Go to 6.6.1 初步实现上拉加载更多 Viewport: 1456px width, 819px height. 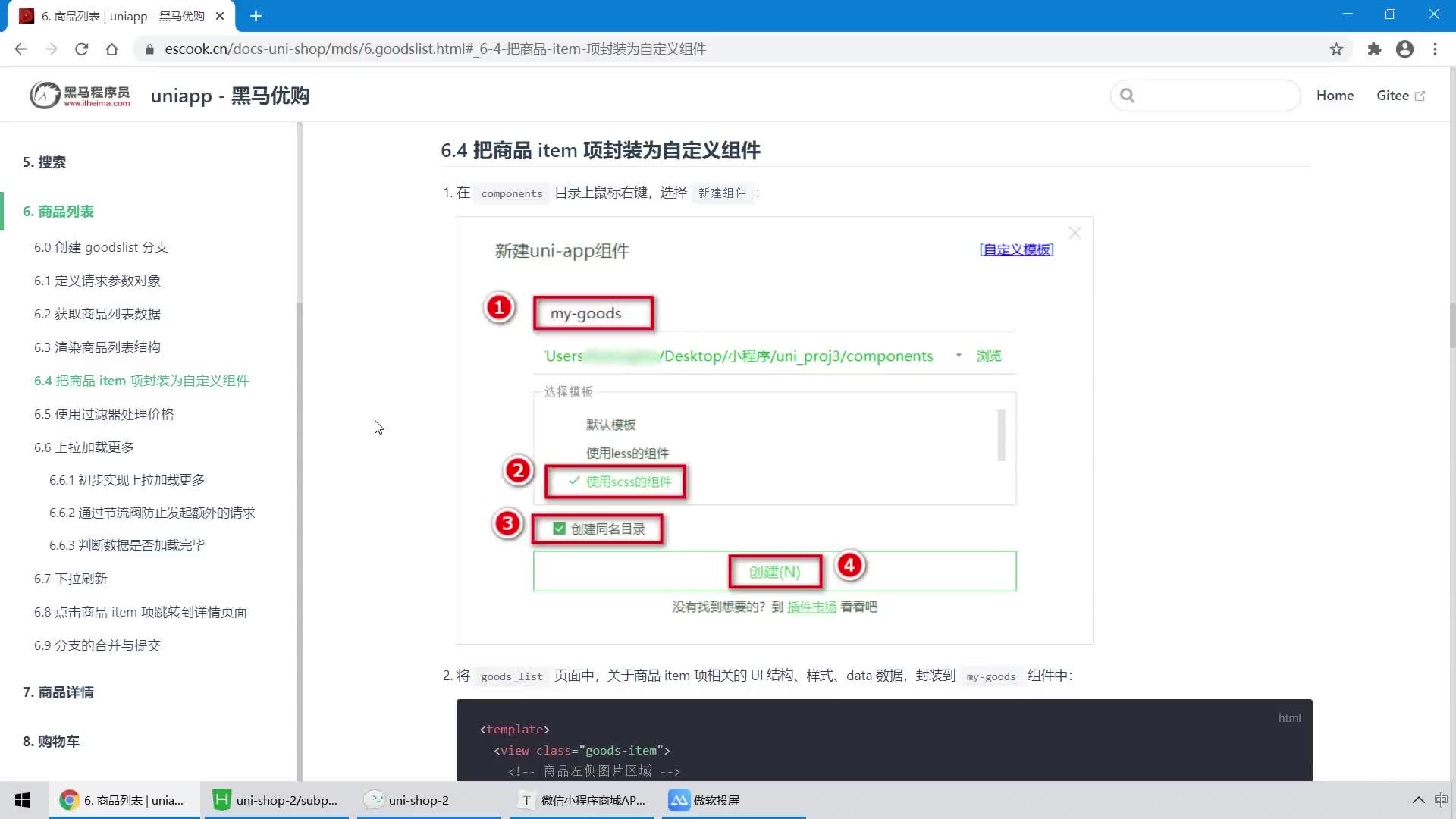tap(127, 480)
